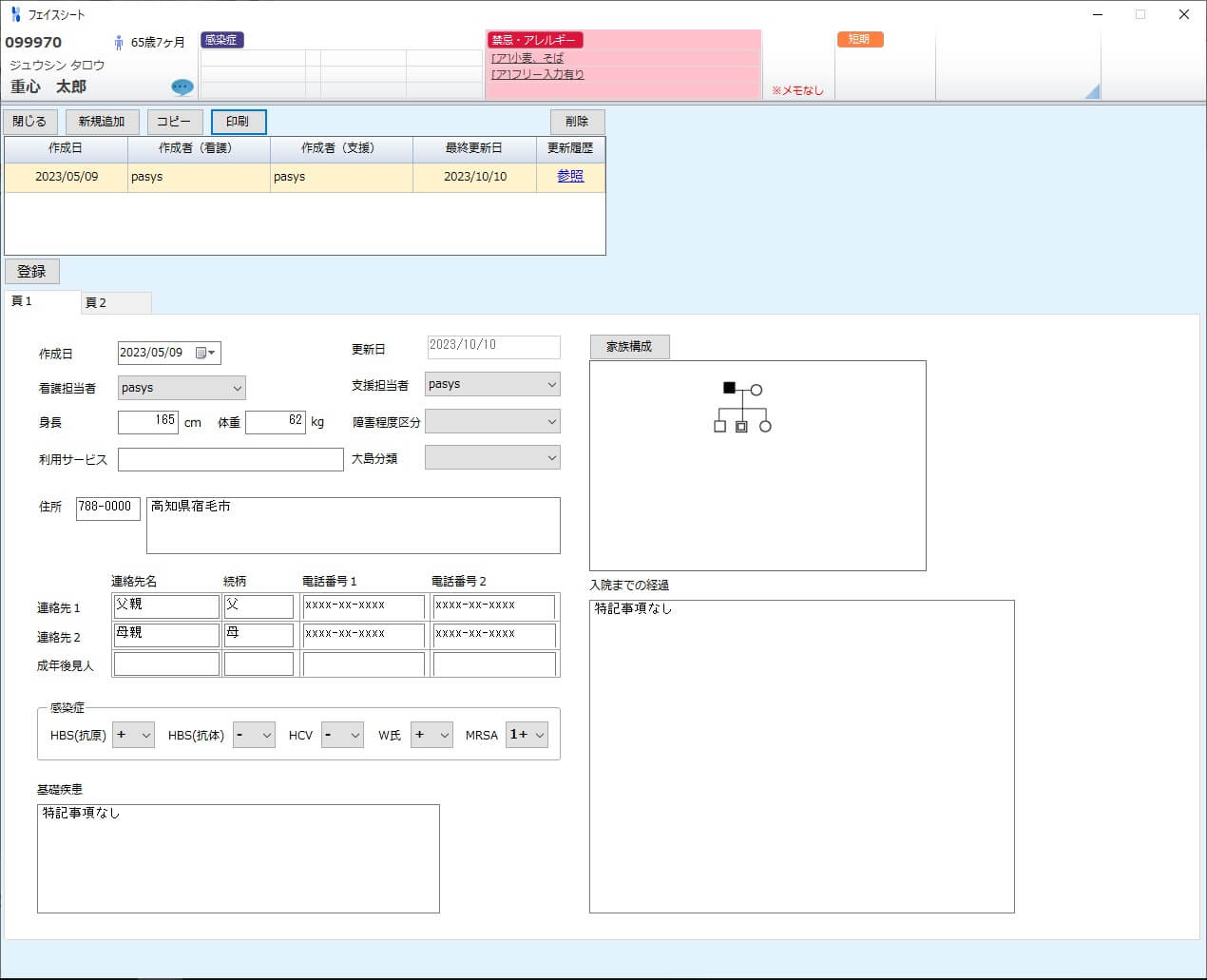Click the 参照 update history link
Viewport: 1207px width, 980px height.
tap(570, 177)
